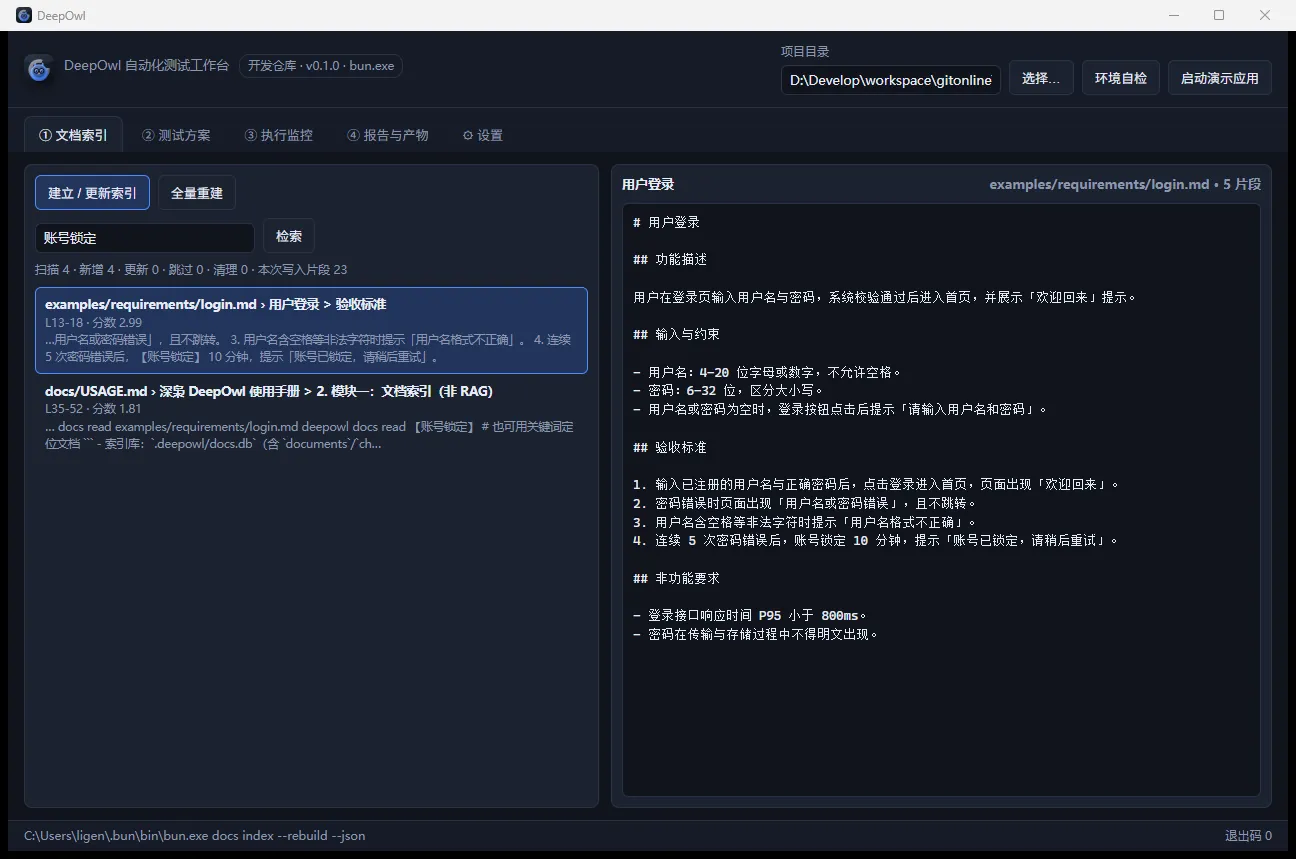Click the 用户登录 preview panel title
Viewport: 1296px width, 859px height.
pyautogui.click(x=648, y=184)
